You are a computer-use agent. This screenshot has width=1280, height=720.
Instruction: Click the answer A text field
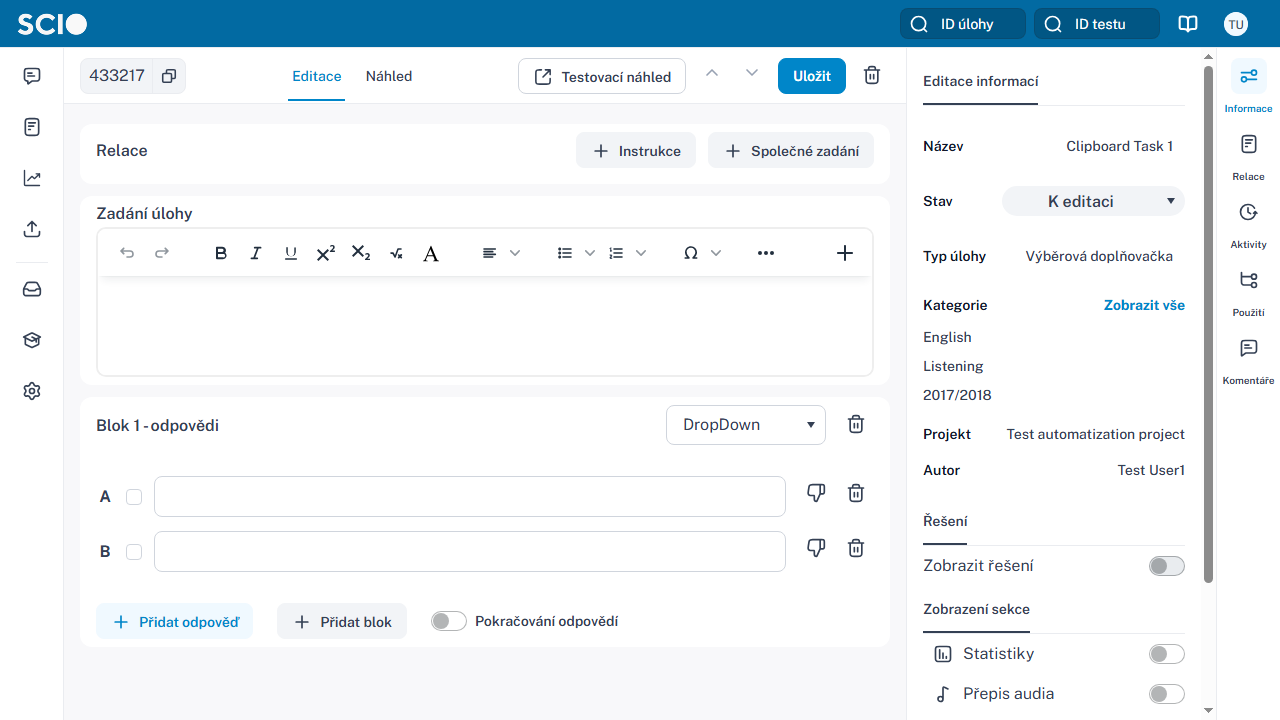(470, 497)
